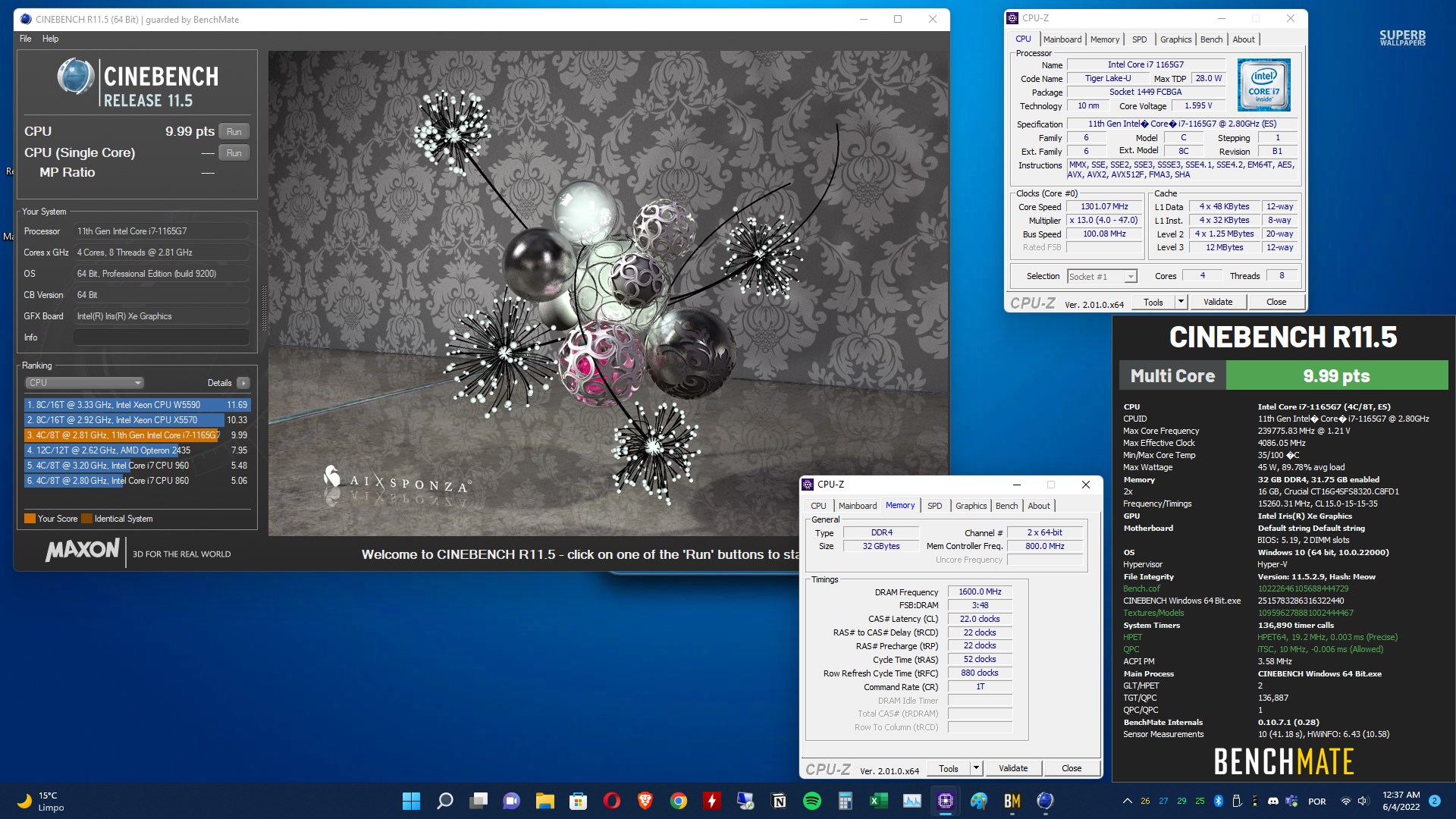The width and height of the screenshot is (1456, 819).
Task: Open Socket #1 selection dropdown in CPU-Z
Action: point(1103,277)
